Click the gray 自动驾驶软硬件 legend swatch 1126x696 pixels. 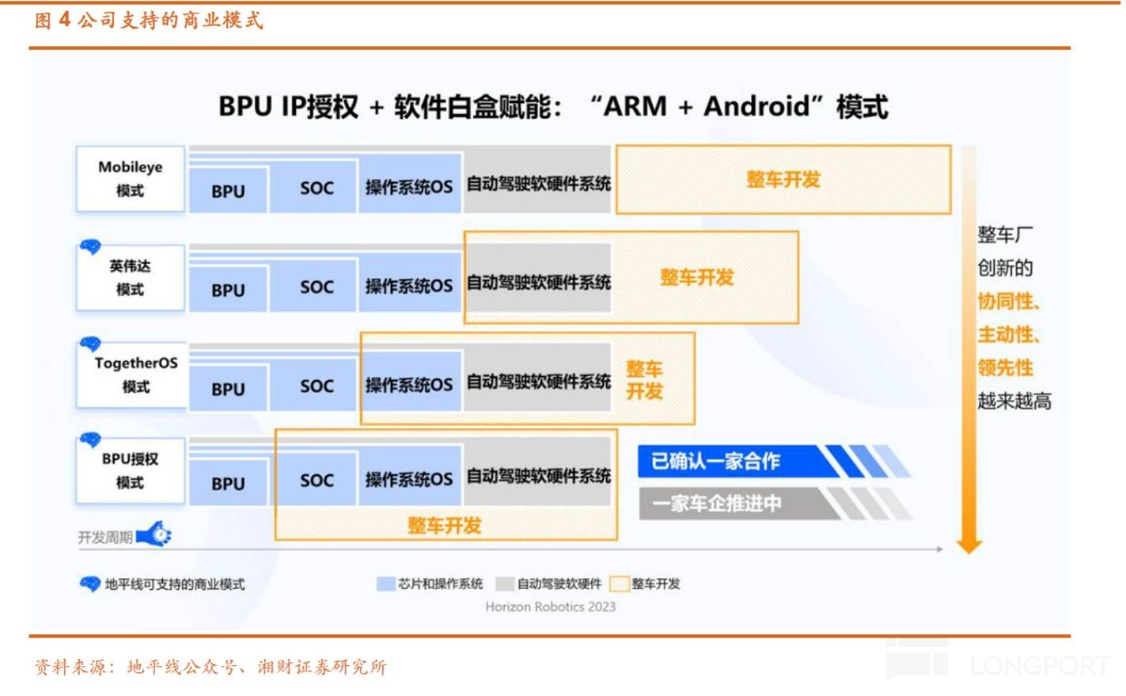point(503,584)
